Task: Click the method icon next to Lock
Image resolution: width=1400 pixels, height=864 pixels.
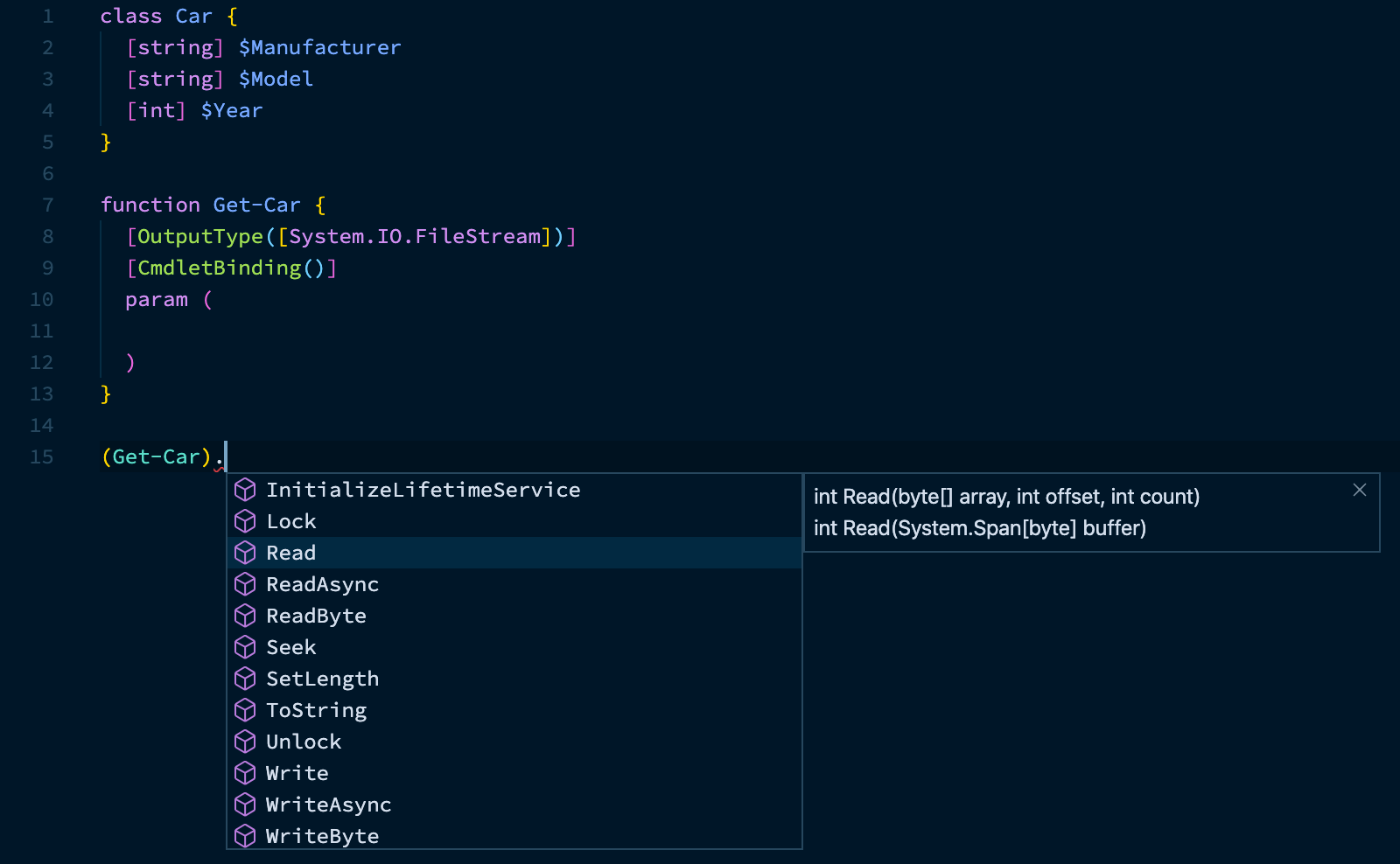Action: [246, 521]
